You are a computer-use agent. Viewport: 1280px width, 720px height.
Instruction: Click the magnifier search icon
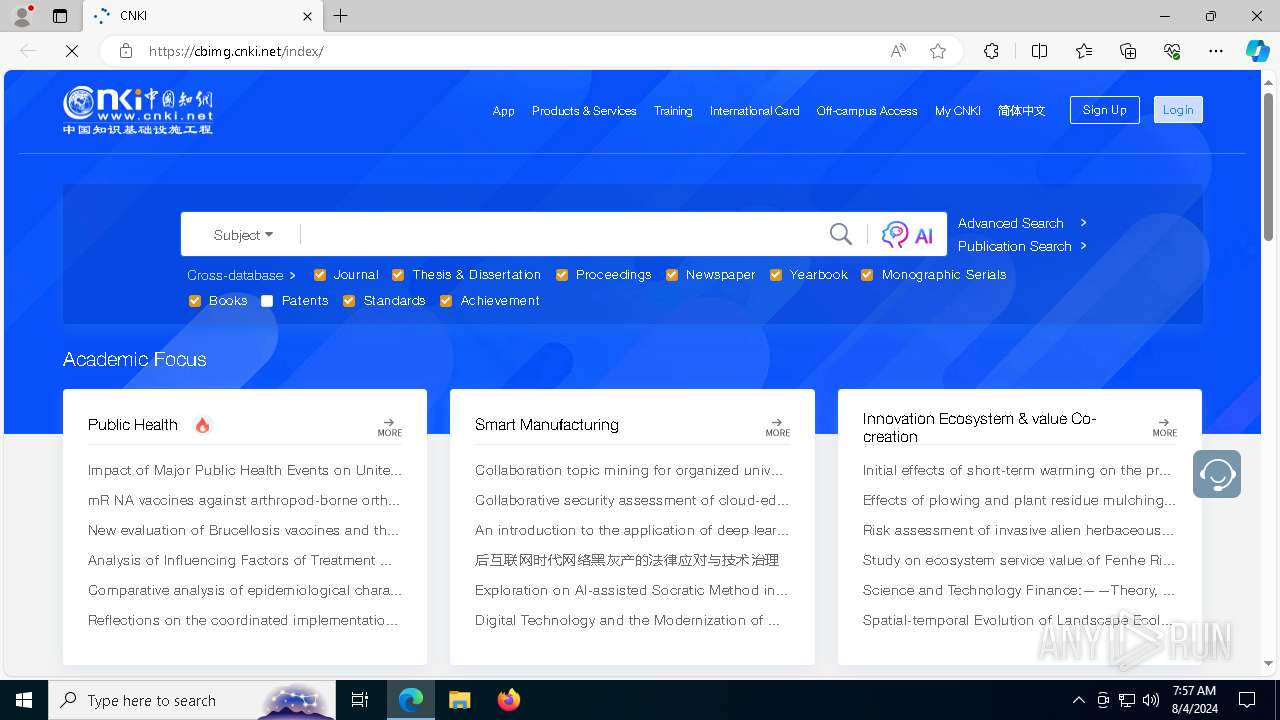point(841,234)
